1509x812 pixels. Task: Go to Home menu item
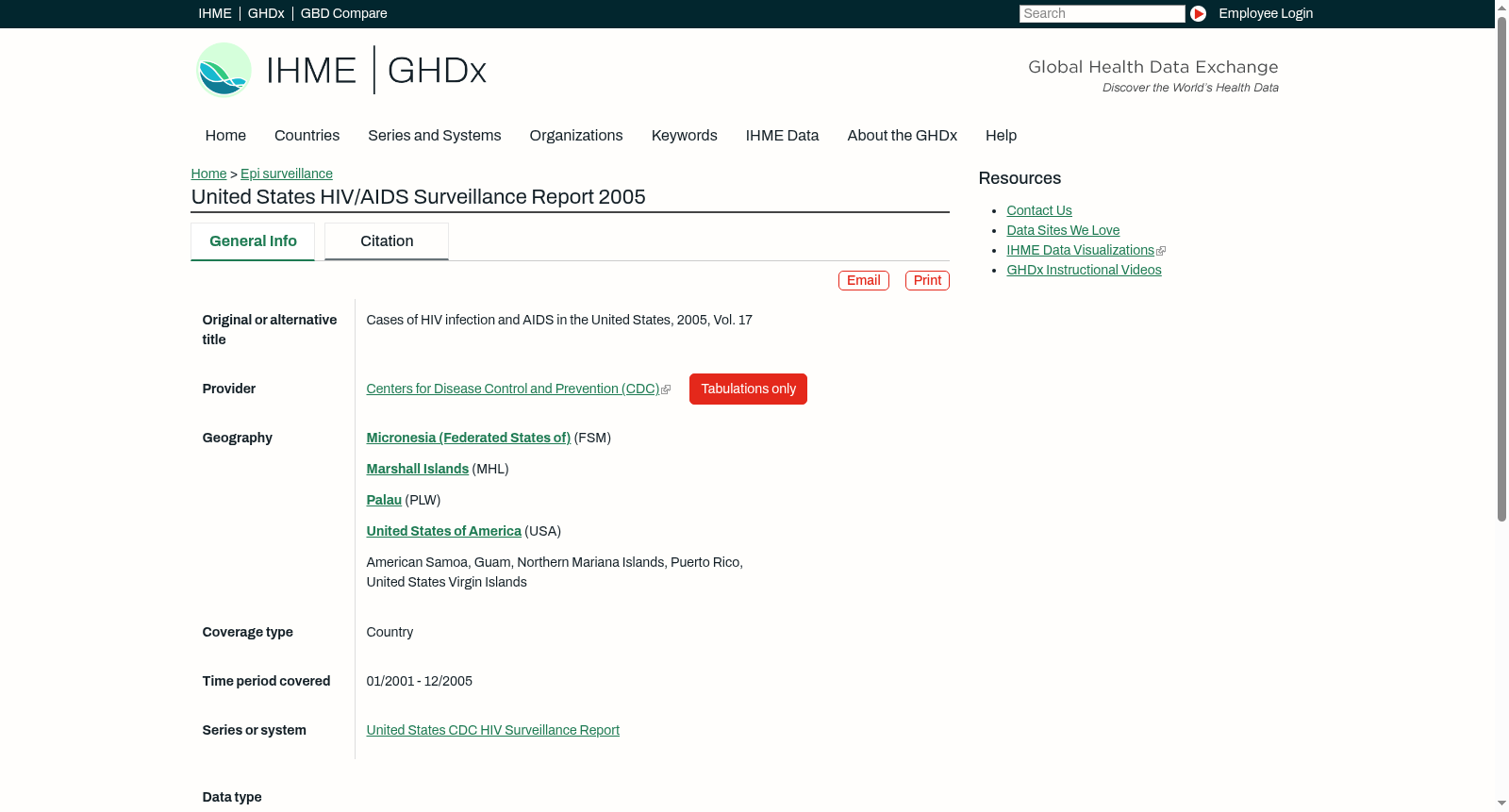(225, 135)
